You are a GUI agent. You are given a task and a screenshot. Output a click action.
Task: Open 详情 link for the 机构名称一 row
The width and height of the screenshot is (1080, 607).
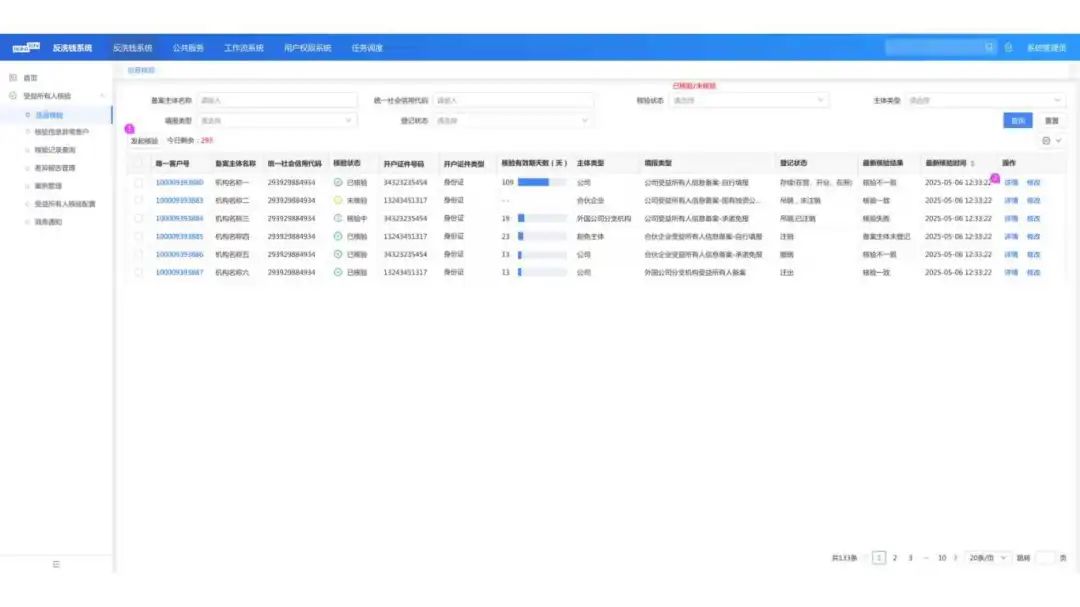(x=1010, y=183)
